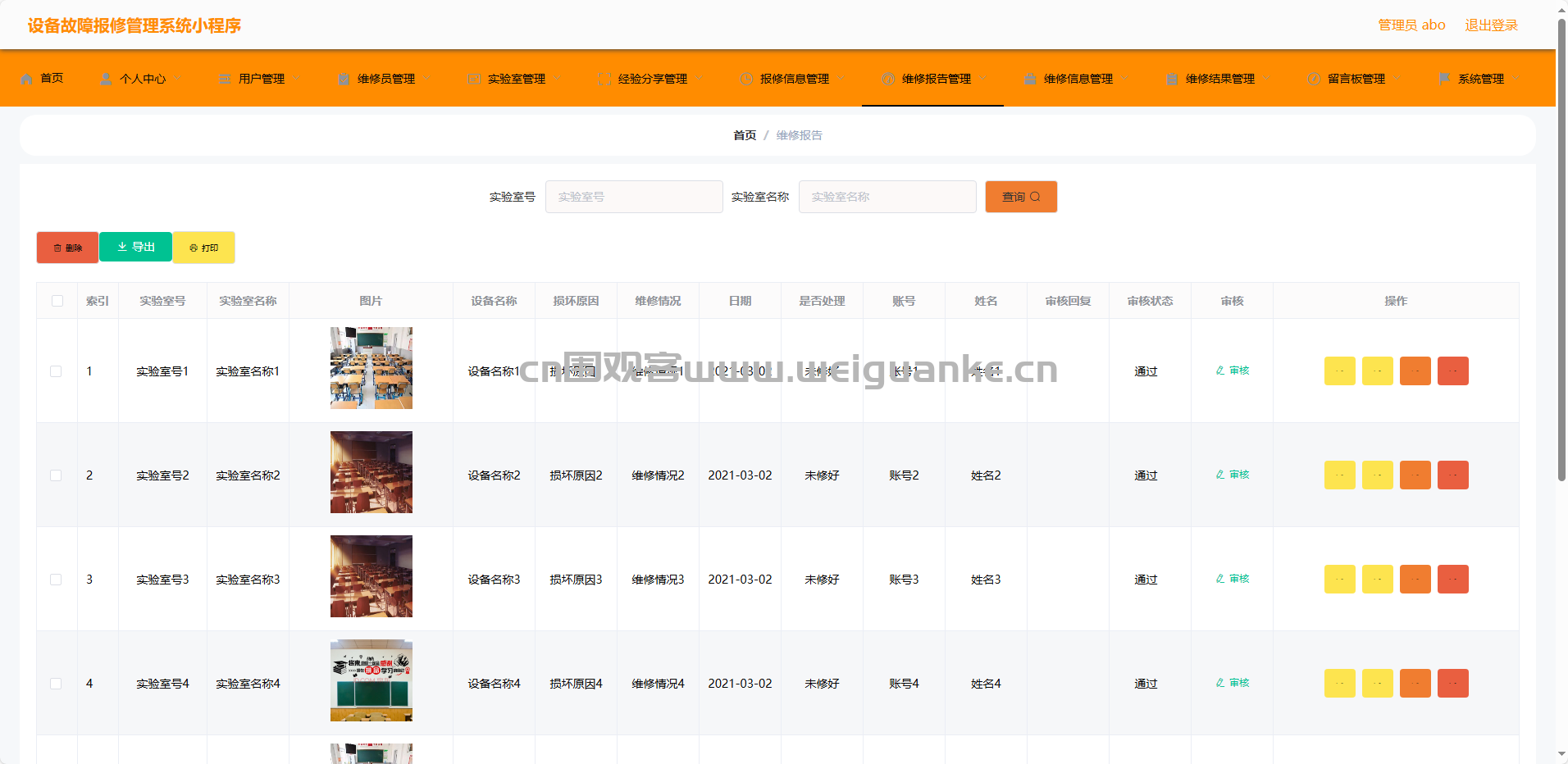Image resolution: width=1568 pixels, height=764 pixels.
Task: Check the checkbox for row 实验室号4
Action: (56, 684)
